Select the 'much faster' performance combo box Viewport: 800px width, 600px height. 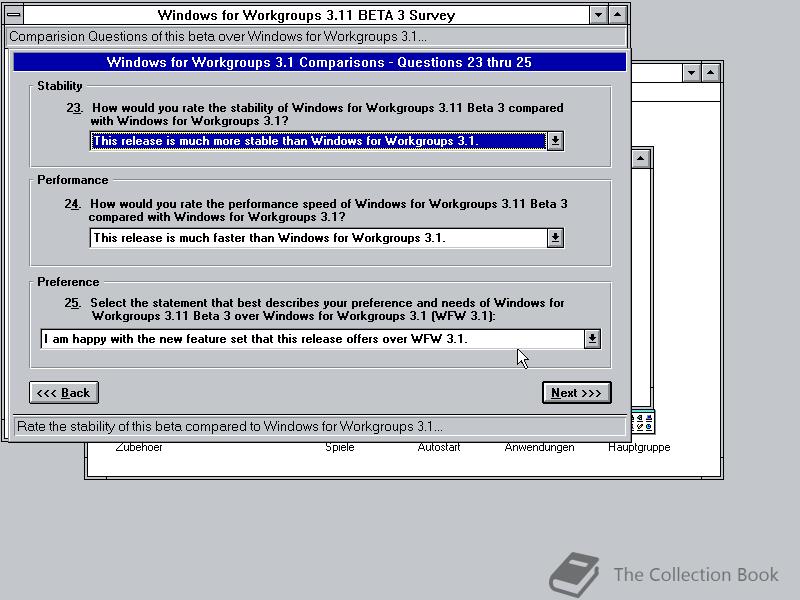[318, 238]
